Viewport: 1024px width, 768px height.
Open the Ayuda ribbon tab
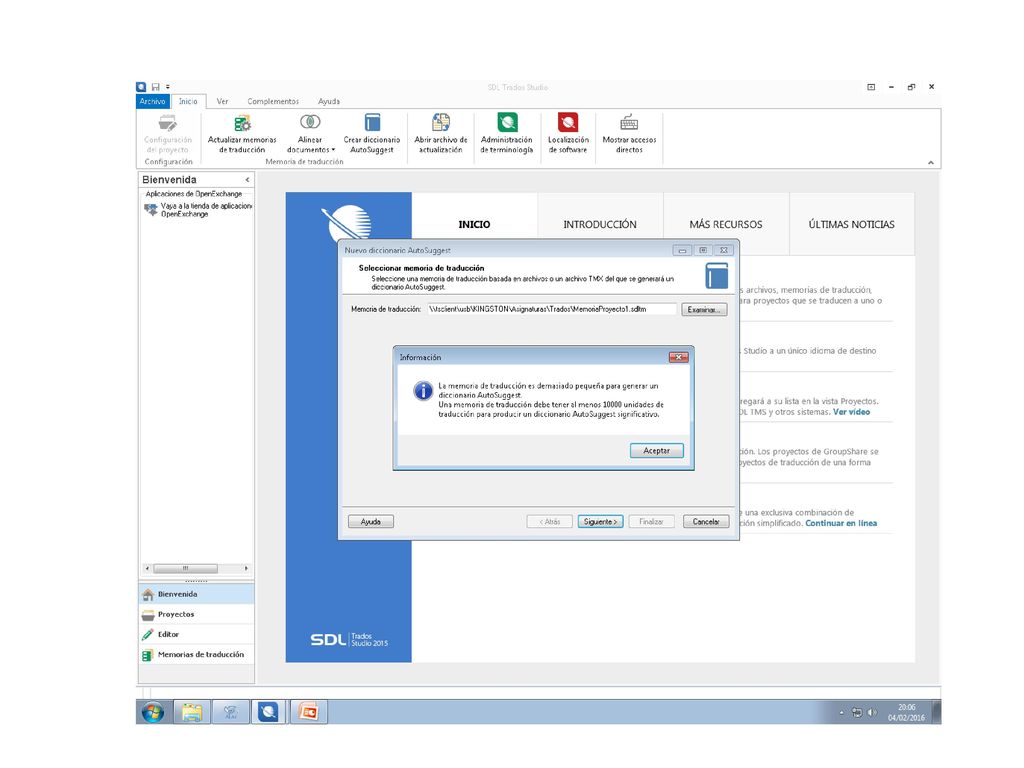pyautogui.click(x=328, y=101)
